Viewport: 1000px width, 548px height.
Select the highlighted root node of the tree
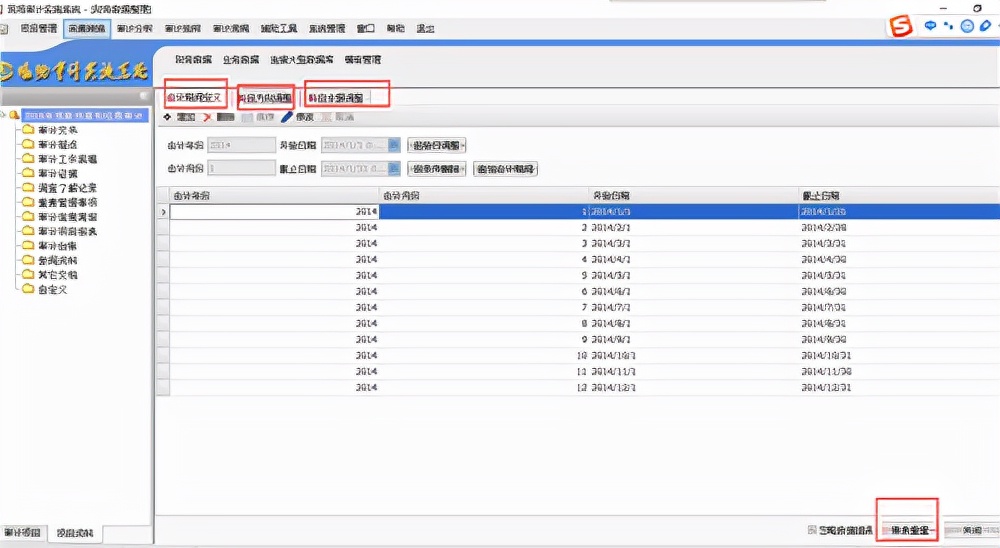click(x=85, y=115)
